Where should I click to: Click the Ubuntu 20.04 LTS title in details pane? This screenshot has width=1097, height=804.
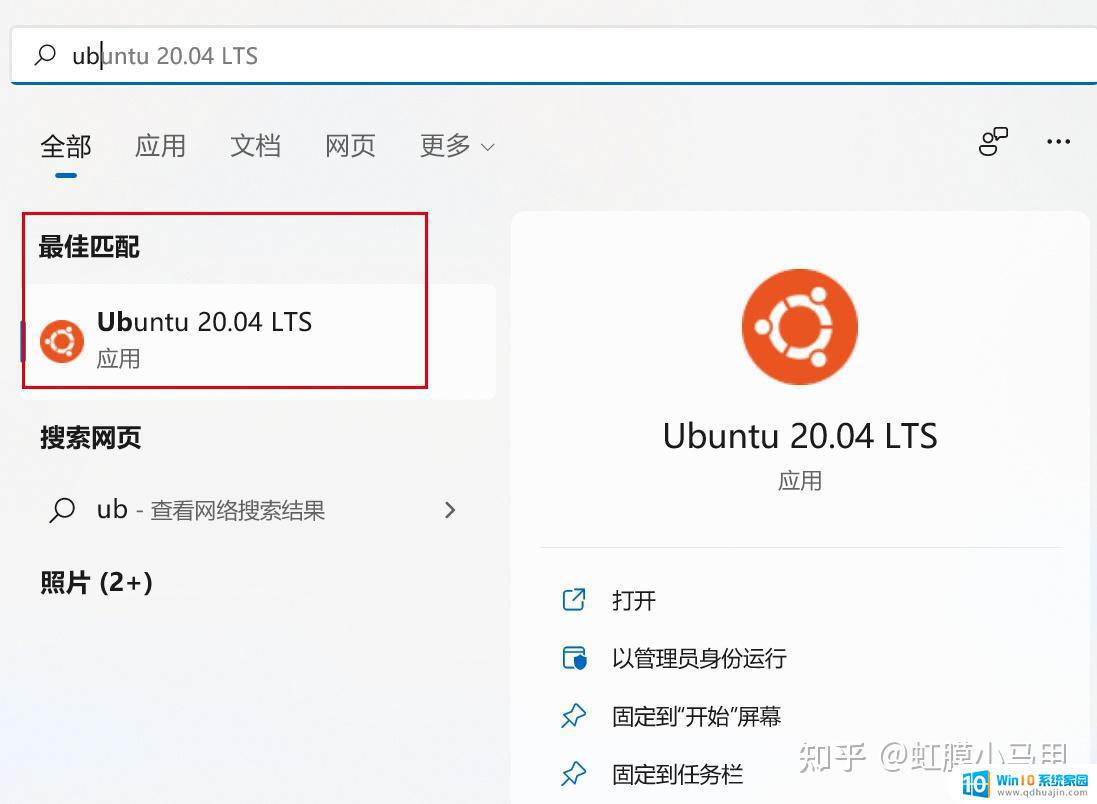coord(800,436)
